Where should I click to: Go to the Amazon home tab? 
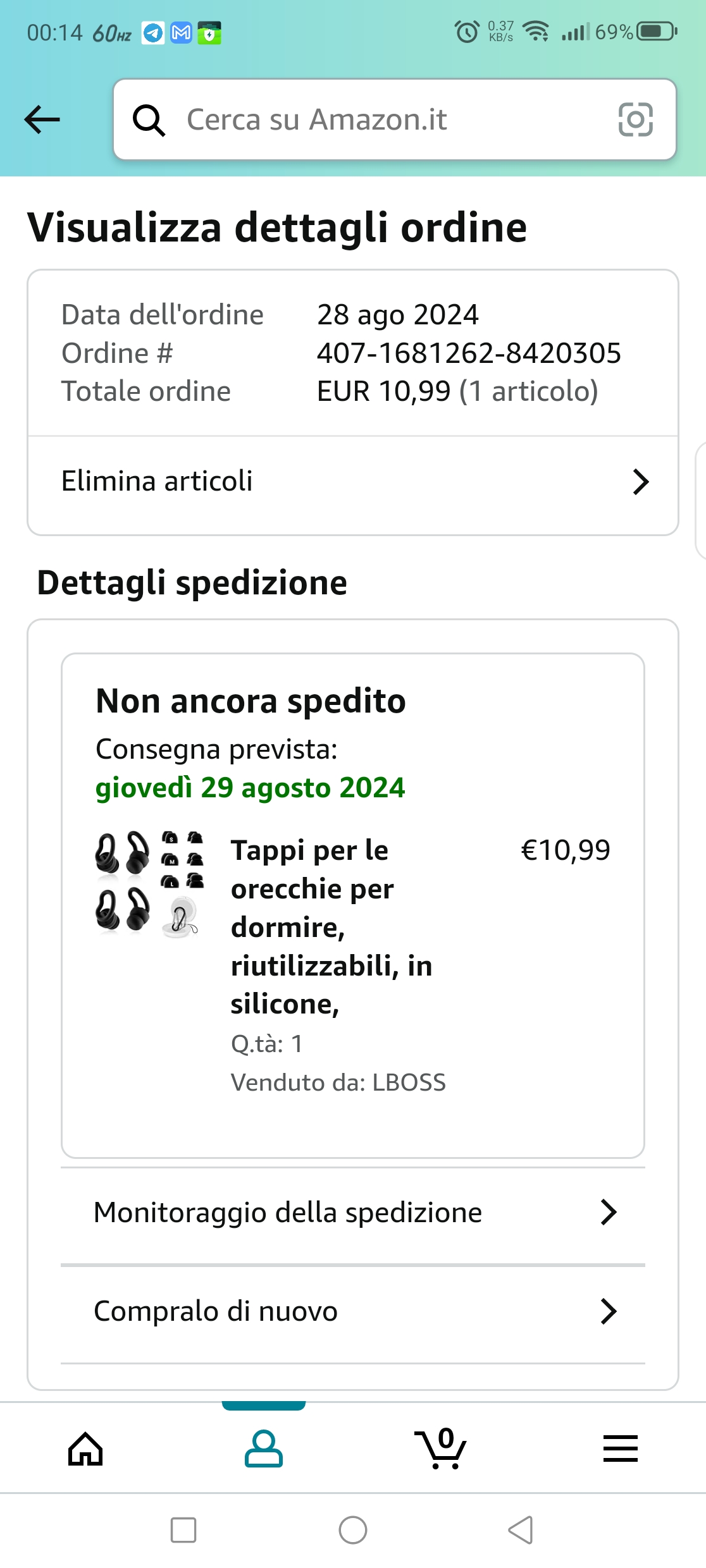(85, 1449)
